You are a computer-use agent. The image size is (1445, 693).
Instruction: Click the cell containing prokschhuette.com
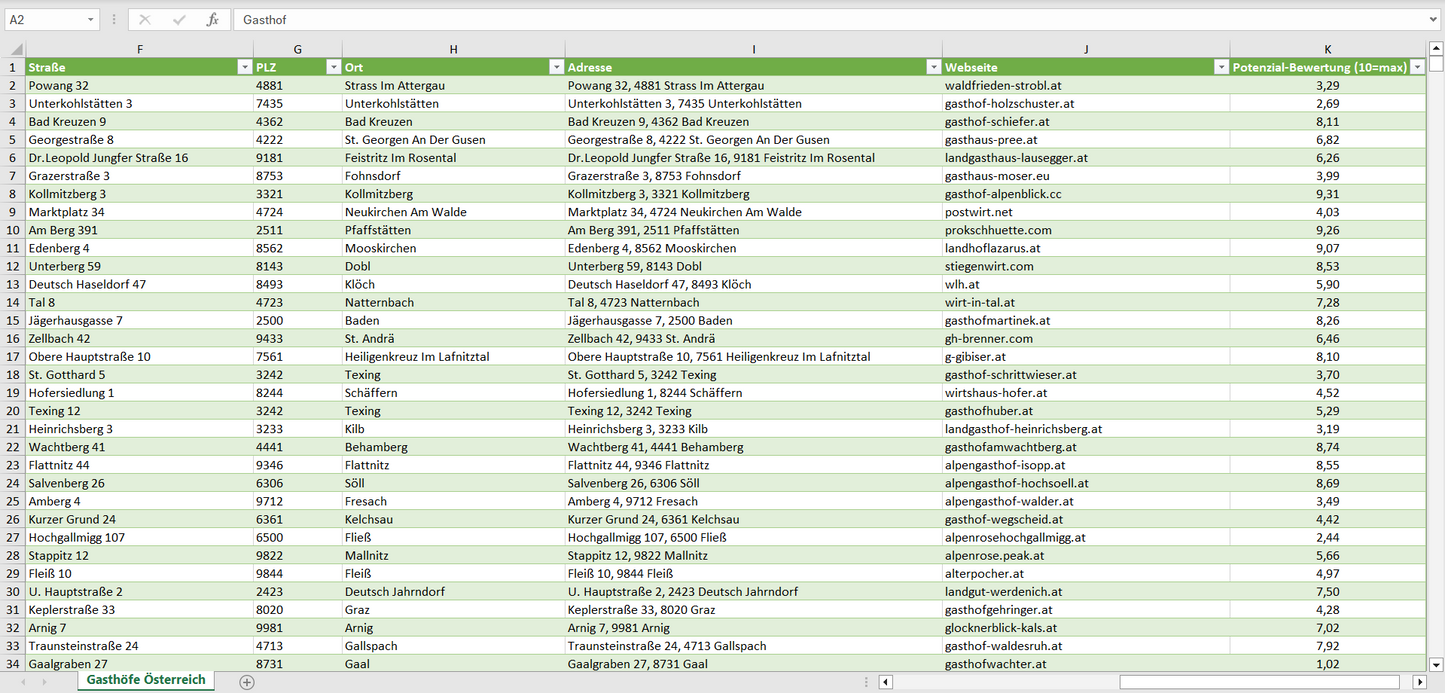(998, 230)
